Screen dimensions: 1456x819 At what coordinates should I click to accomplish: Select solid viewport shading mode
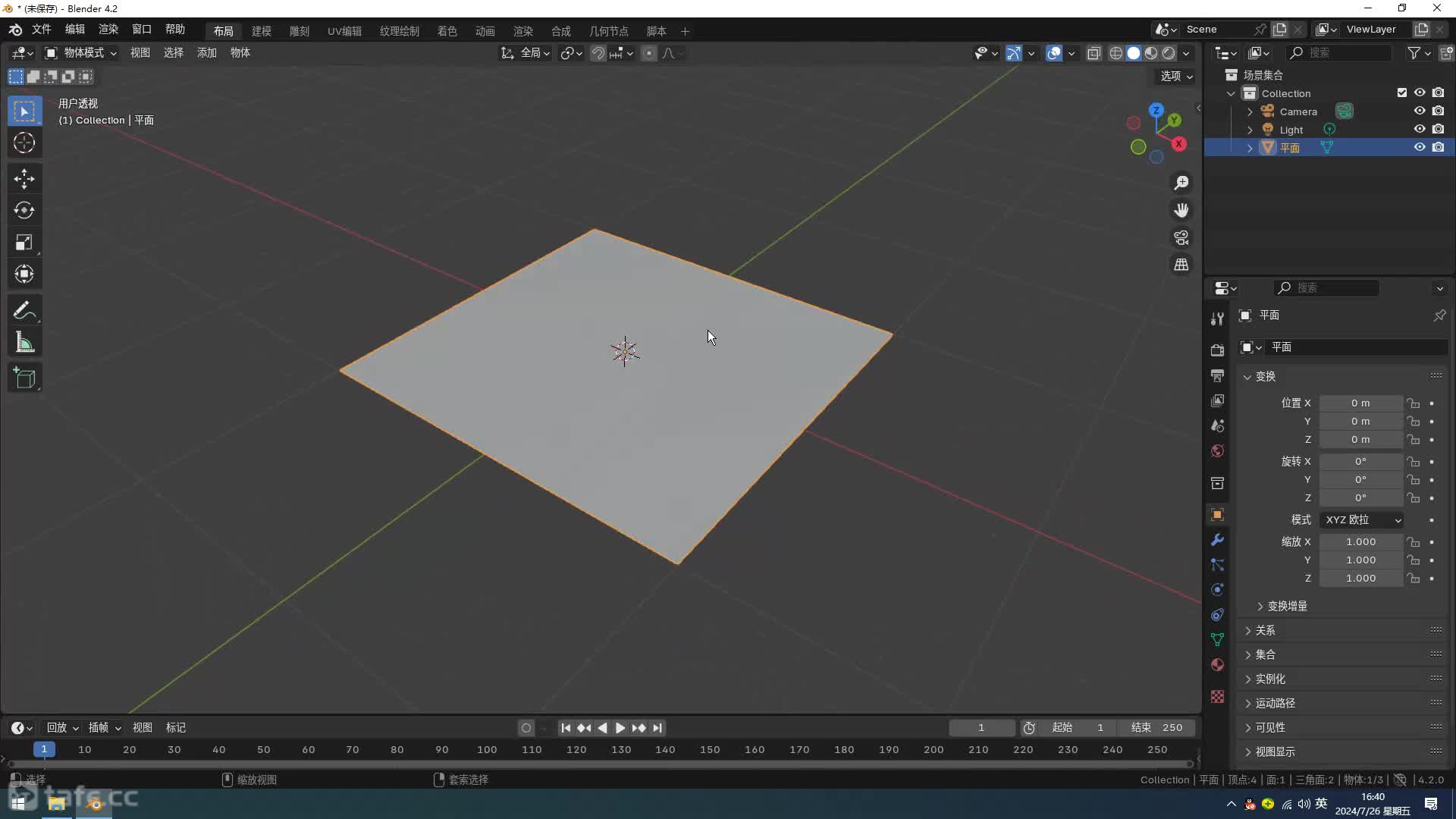[1134, 53]
